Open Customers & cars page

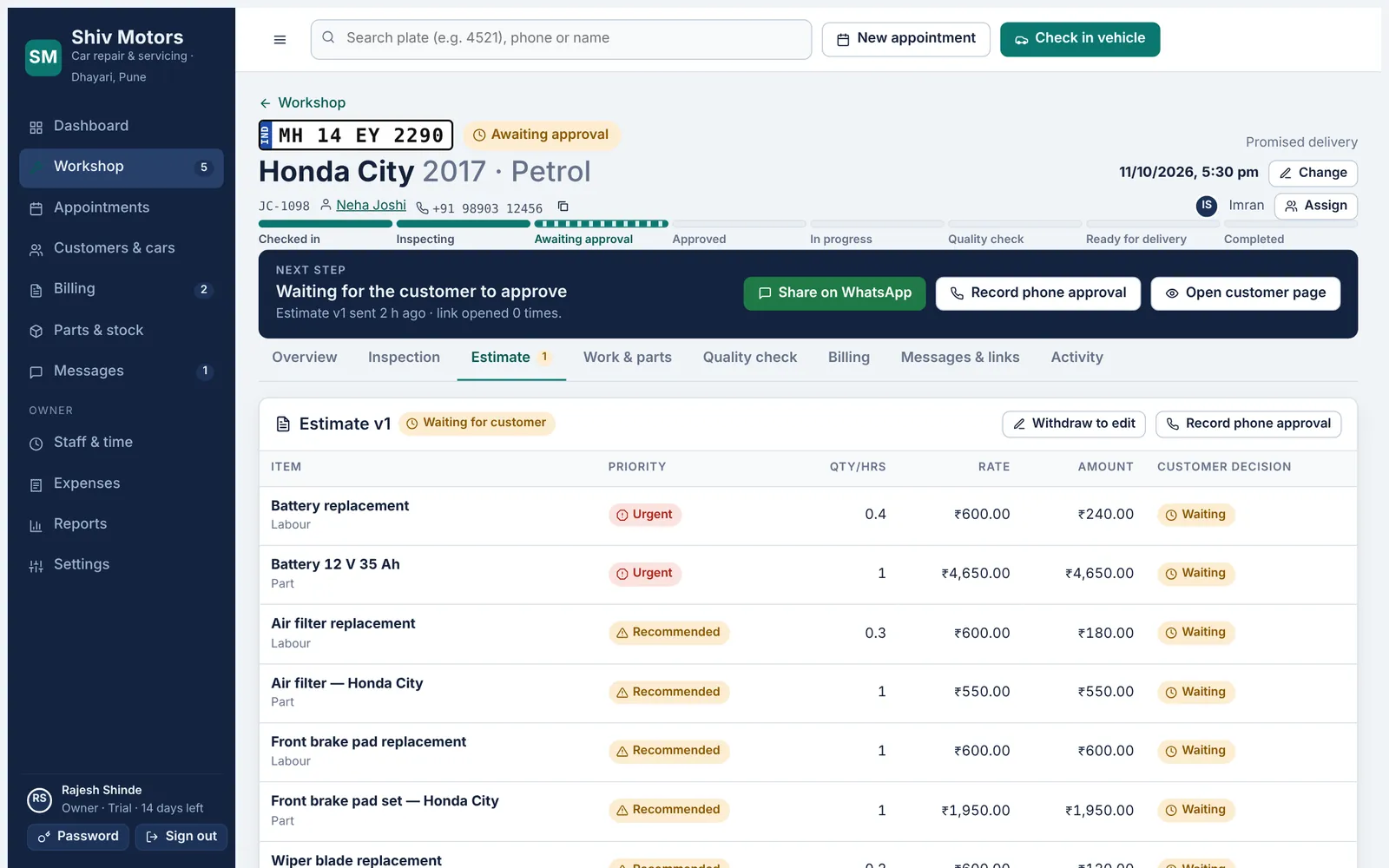pyautogui.click(x=122, y=248)
